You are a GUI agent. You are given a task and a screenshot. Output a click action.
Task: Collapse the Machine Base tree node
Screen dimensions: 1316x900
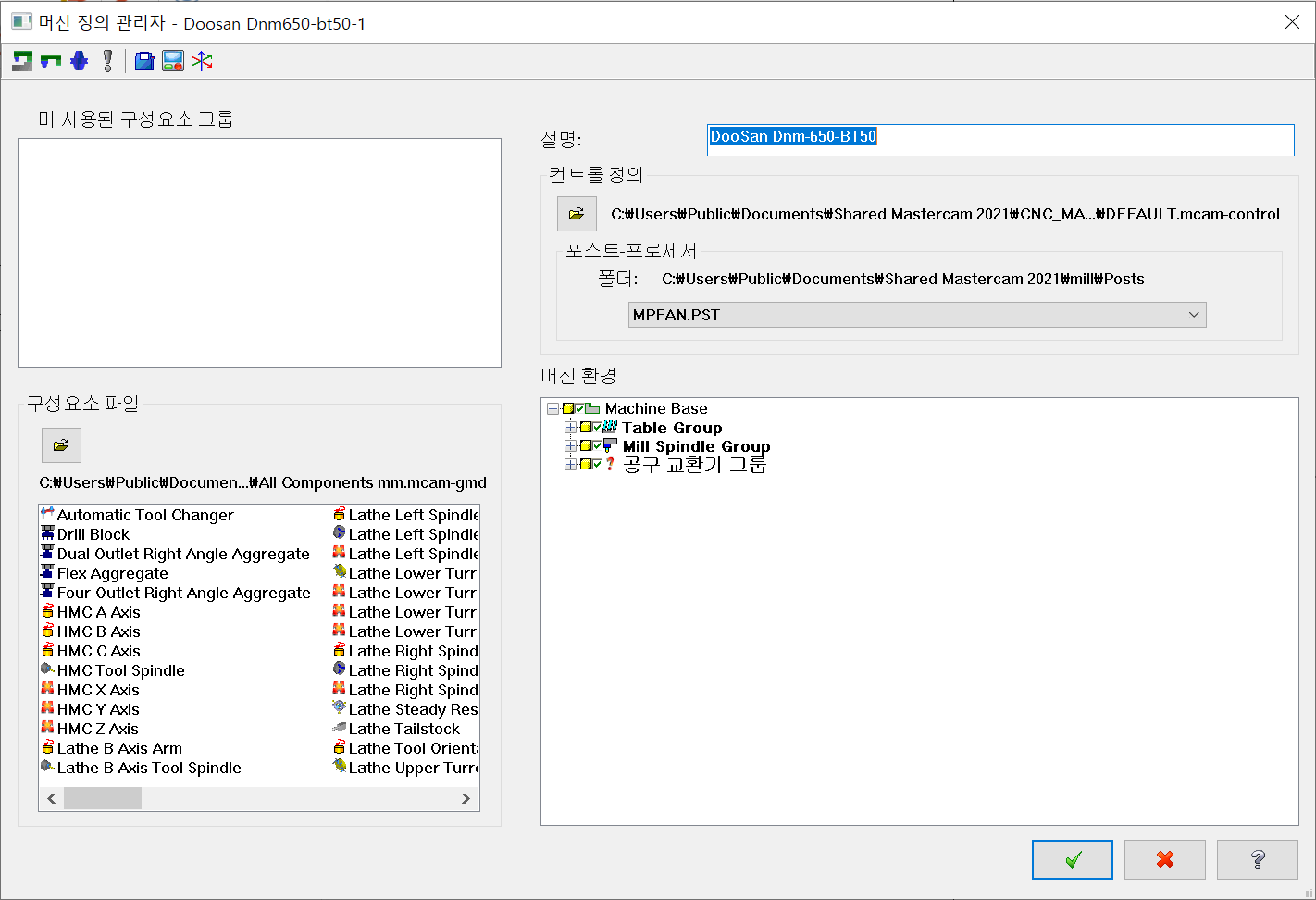pos(552,408)
